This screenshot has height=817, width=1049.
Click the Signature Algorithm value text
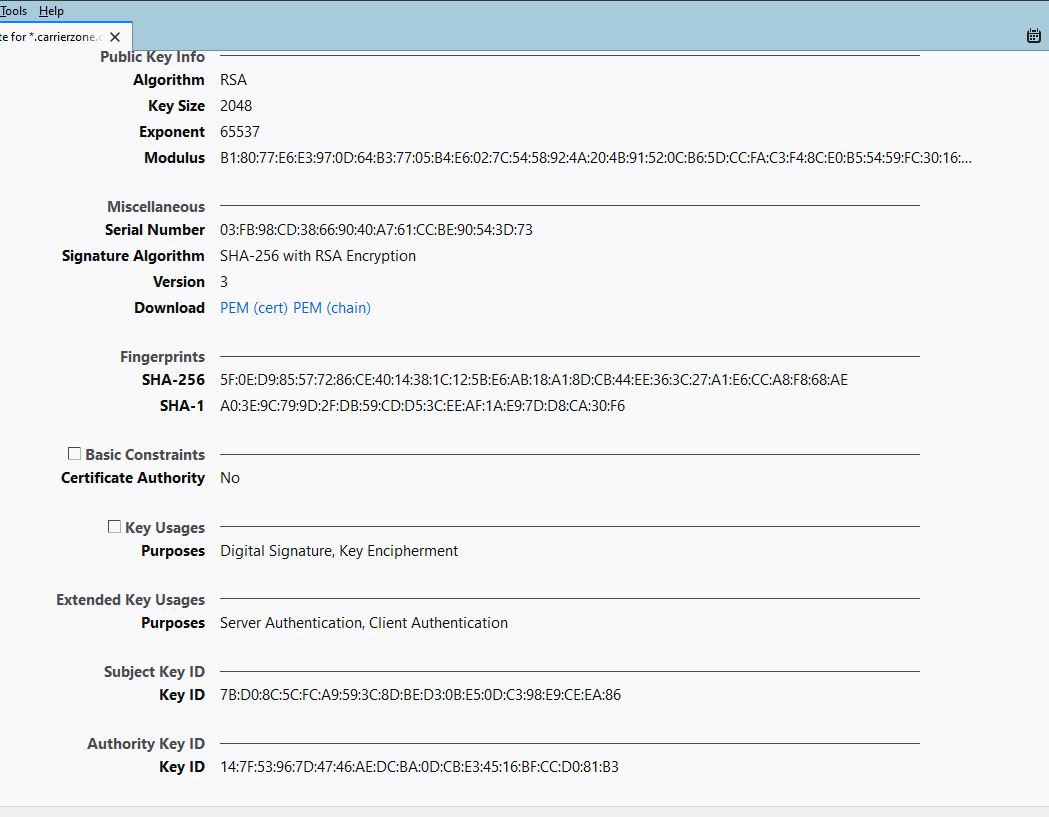click(x=318, y=256)
